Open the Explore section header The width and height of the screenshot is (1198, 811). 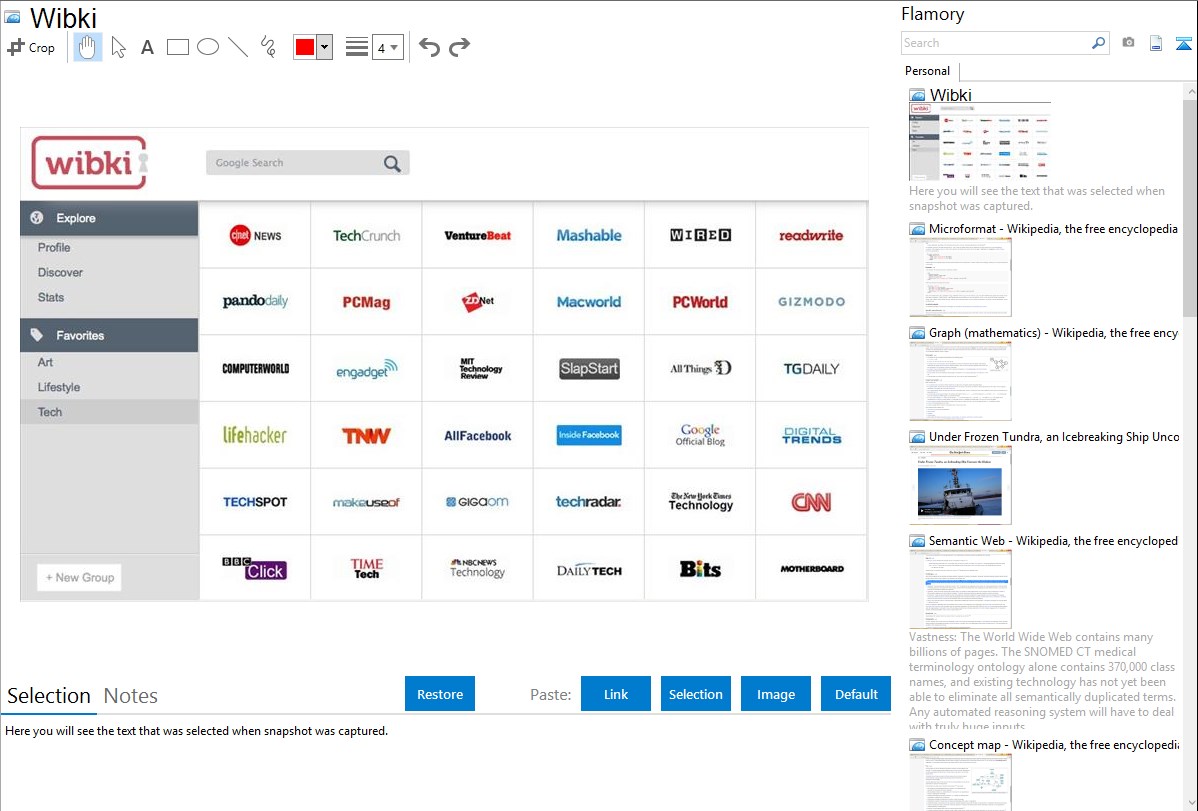109,218
